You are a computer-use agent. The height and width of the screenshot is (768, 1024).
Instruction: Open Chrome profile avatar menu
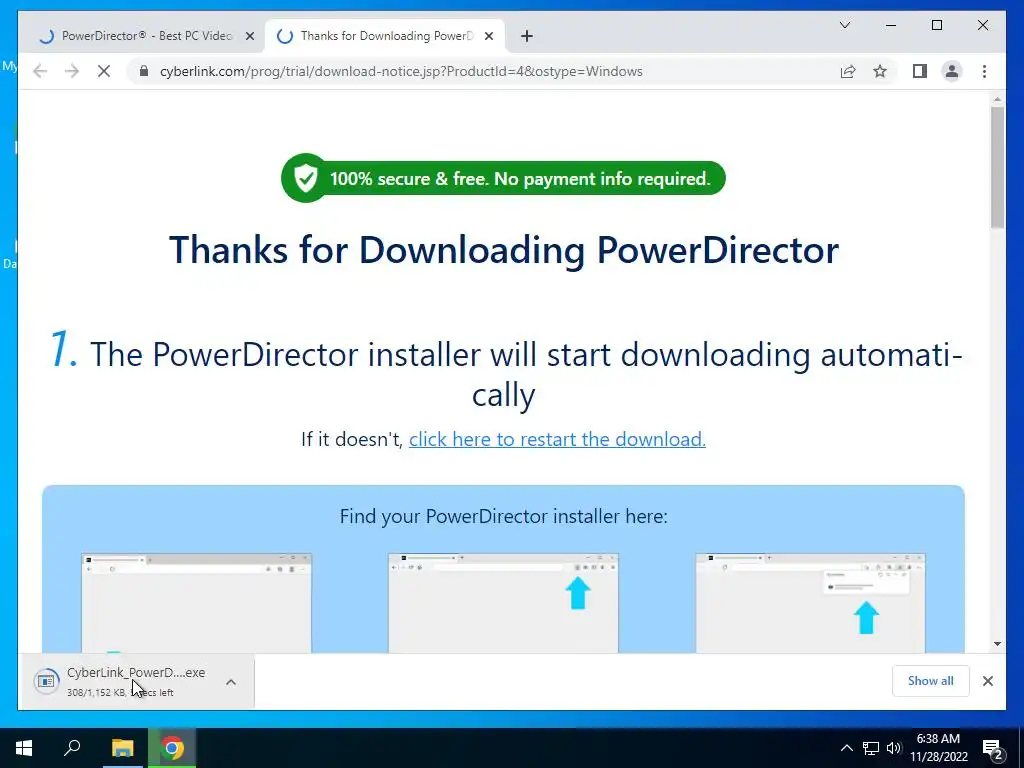pos(952,71)
